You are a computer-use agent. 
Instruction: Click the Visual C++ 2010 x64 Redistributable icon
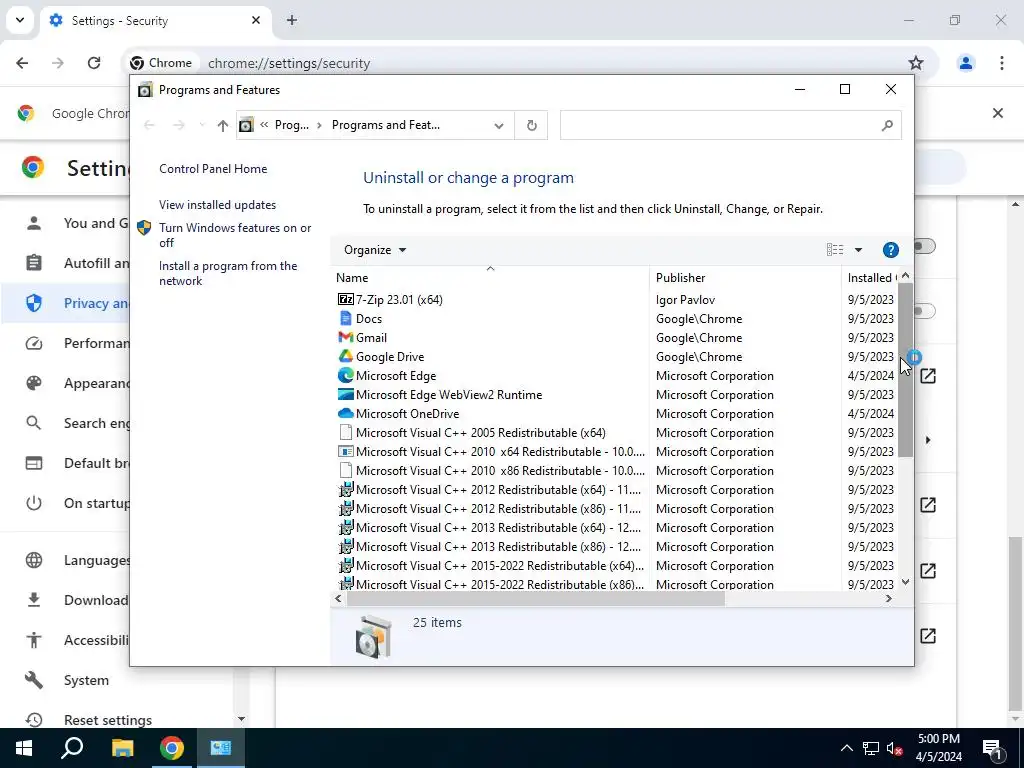[x=345, y=451]
